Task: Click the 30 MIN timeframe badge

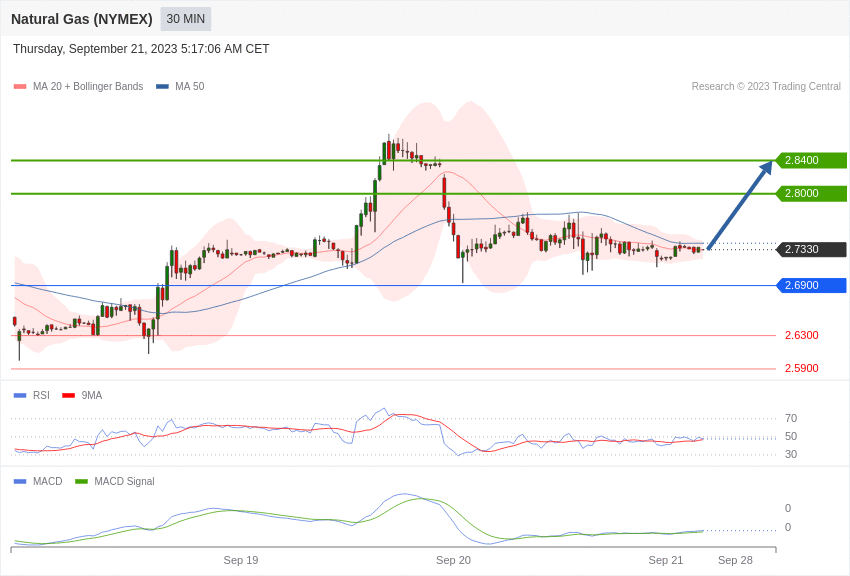Action: [185, 19]
